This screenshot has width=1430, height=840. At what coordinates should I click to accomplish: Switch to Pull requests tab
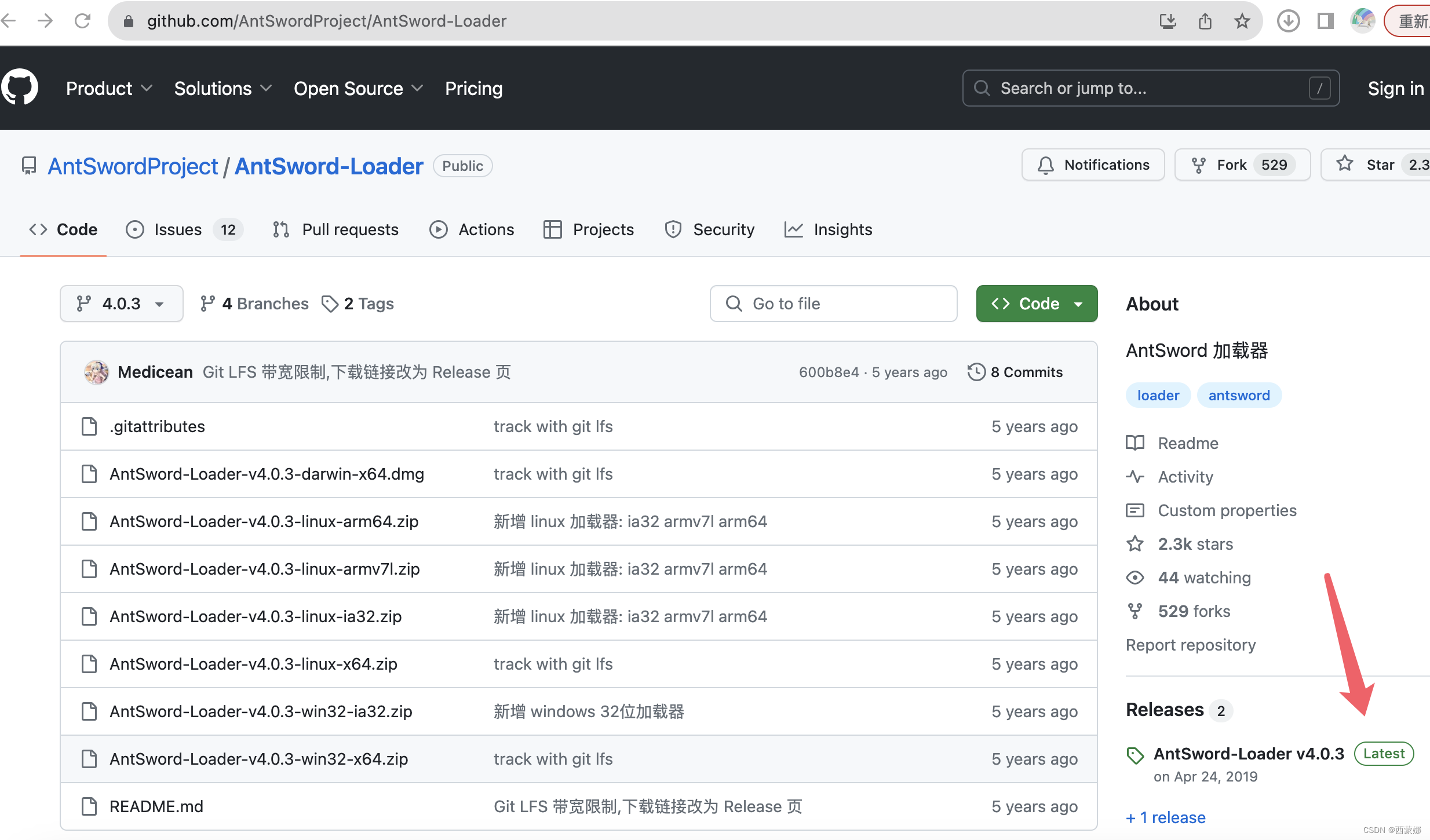[x=335, y=230]
